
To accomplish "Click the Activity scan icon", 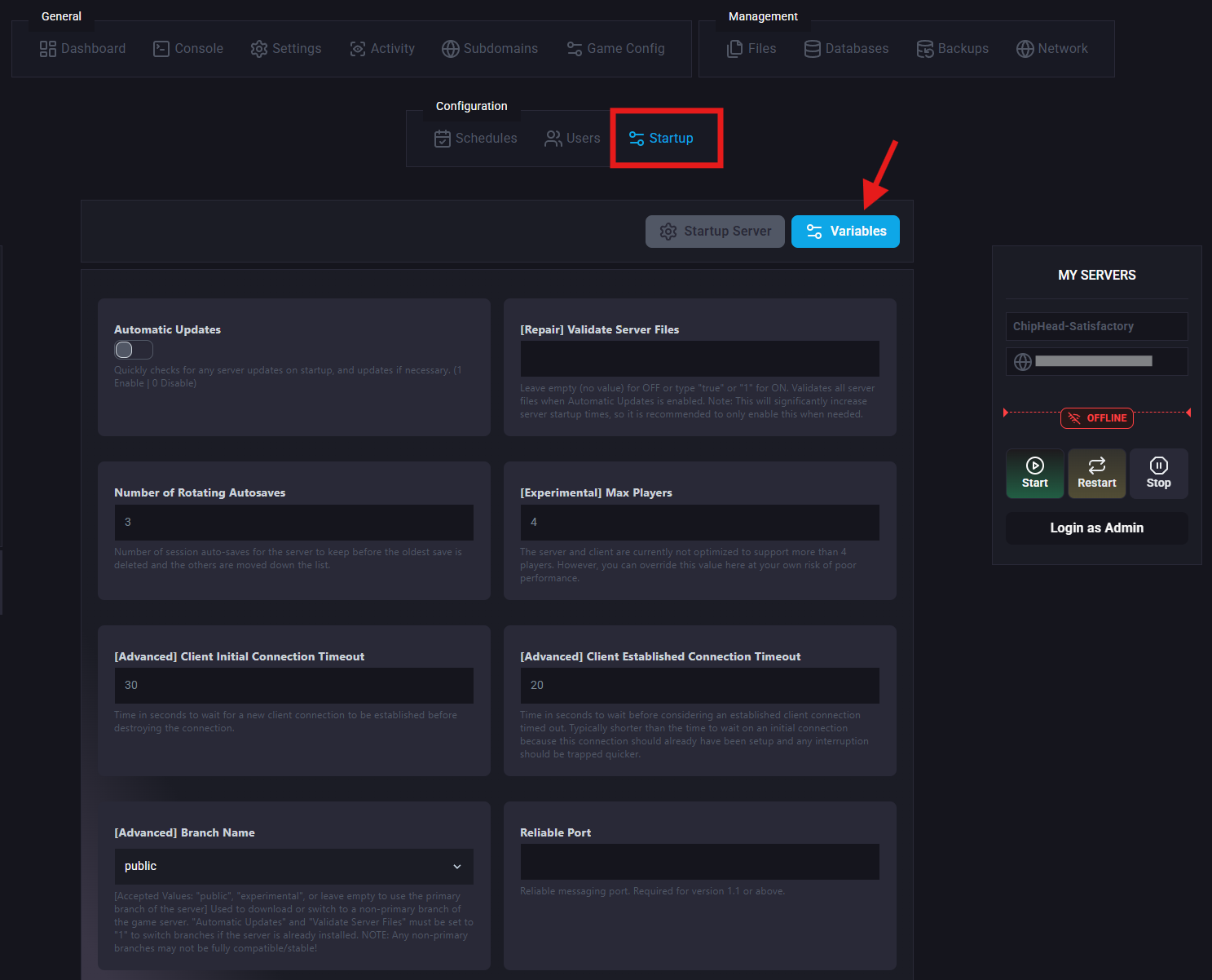I will point(358,49).
